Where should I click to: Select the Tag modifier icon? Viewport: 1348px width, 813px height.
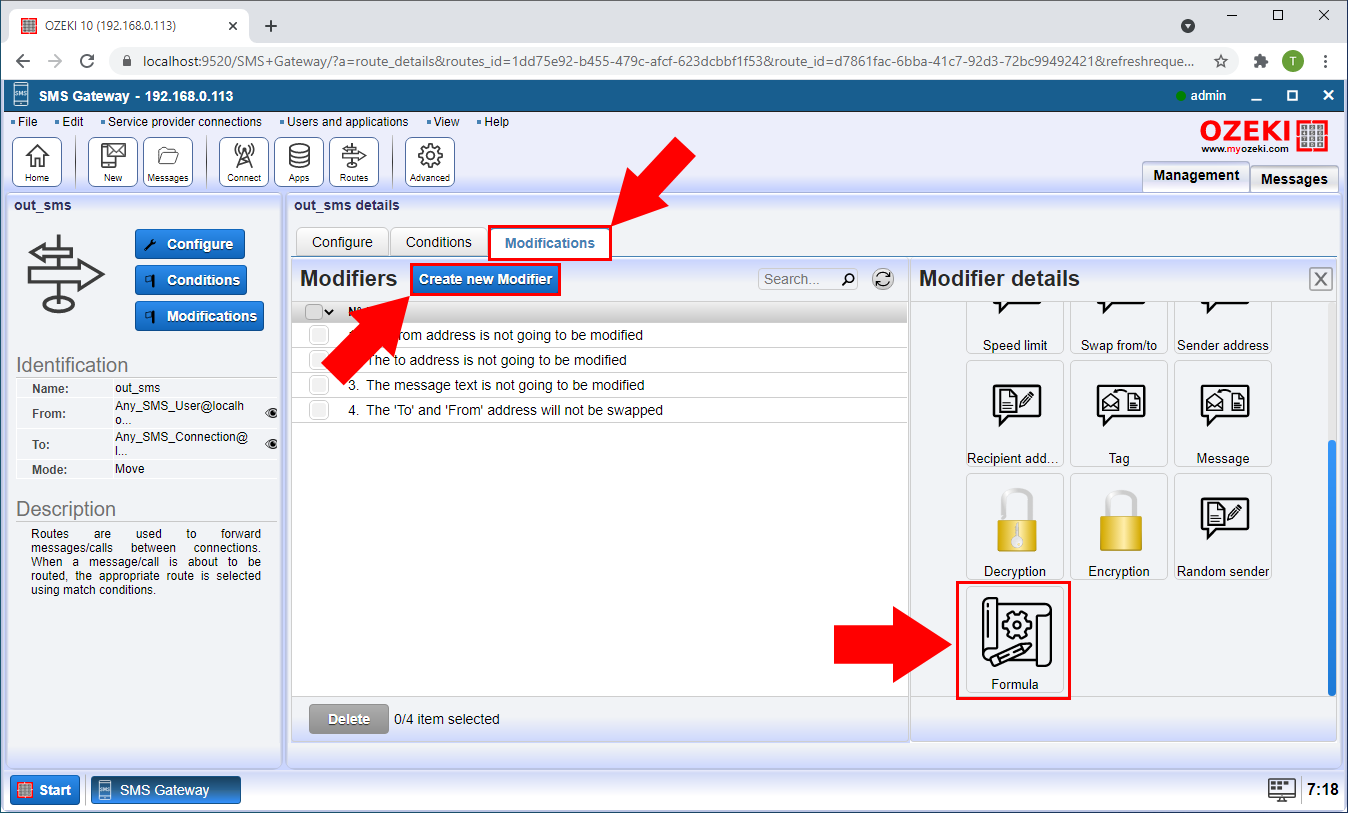pos(1118,414)
